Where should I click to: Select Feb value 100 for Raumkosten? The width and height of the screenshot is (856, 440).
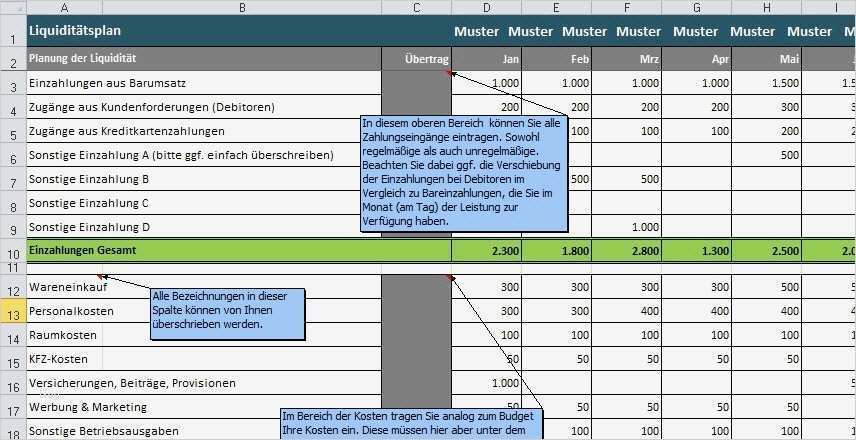click(x=556, y=335)
